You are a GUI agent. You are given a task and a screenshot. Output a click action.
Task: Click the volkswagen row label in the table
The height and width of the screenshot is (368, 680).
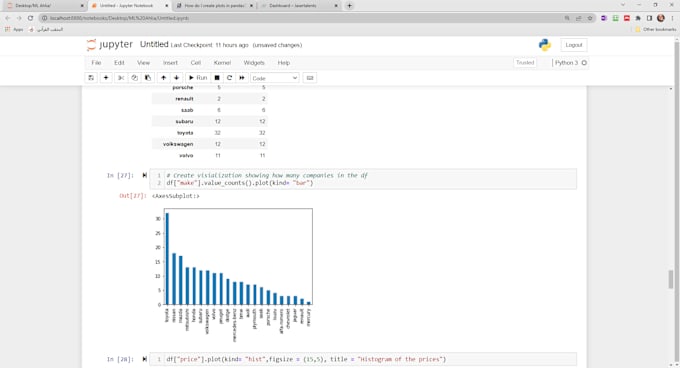(x=178, y=144)
